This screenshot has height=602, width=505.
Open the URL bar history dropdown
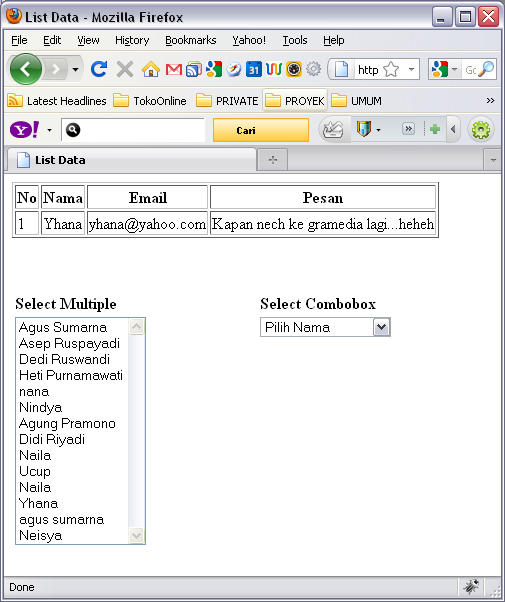411,69
